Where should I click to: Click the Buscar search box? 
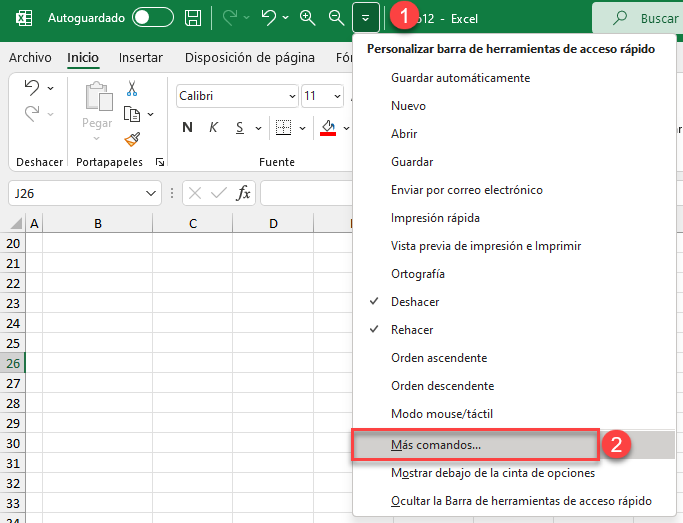click(638, 18)
